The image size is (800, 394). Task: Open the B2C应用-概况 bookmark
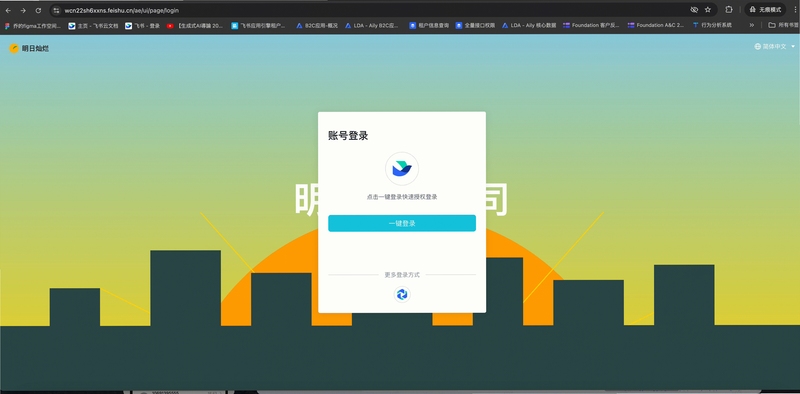(x=317, y=25)
